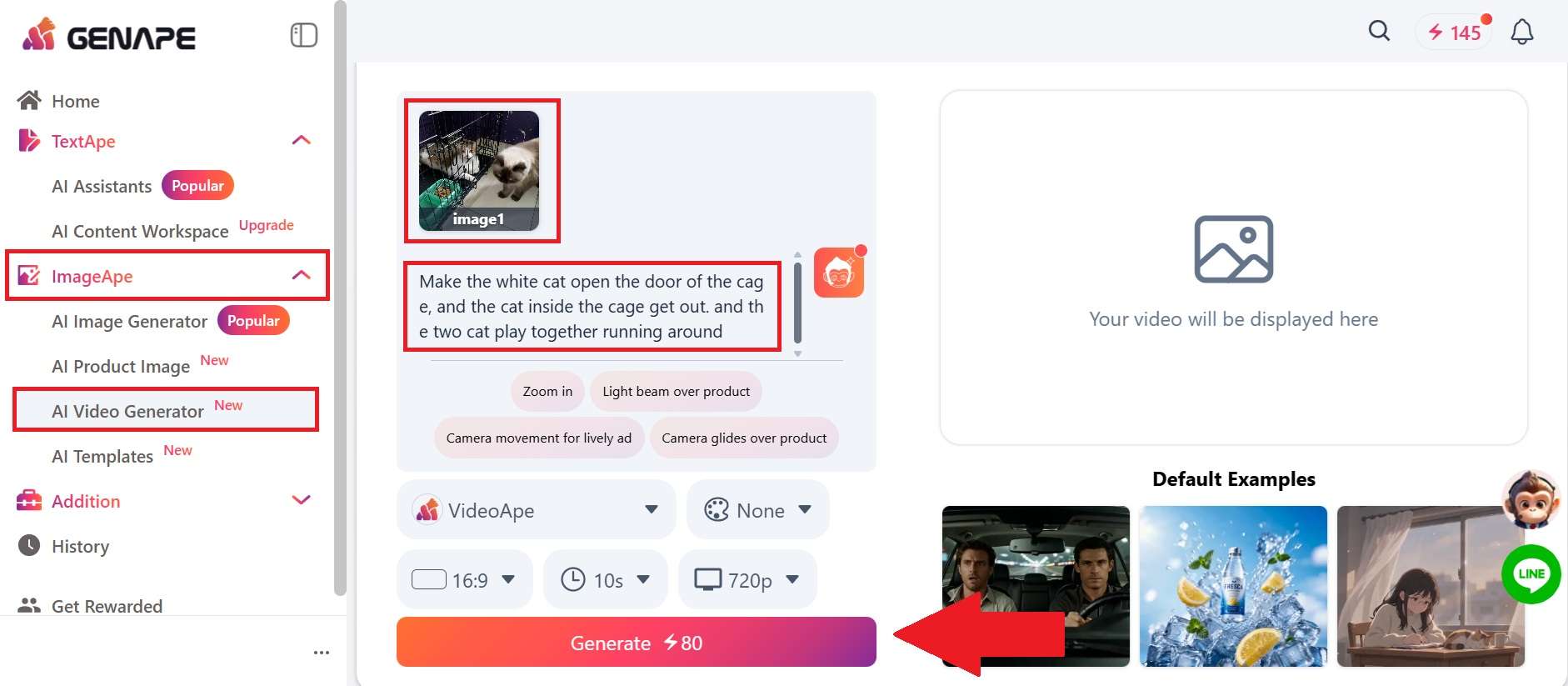
Task: Click into the video prompt text field
Action: tap(592, 306)
